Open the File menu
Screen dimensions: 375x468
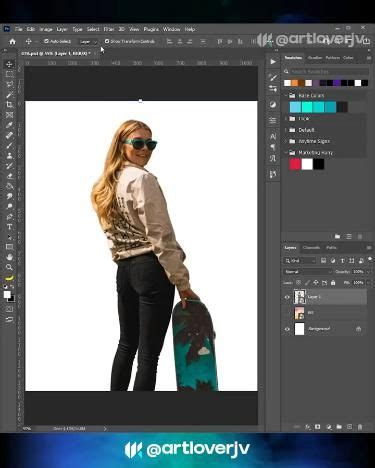(x=19, y=29)
